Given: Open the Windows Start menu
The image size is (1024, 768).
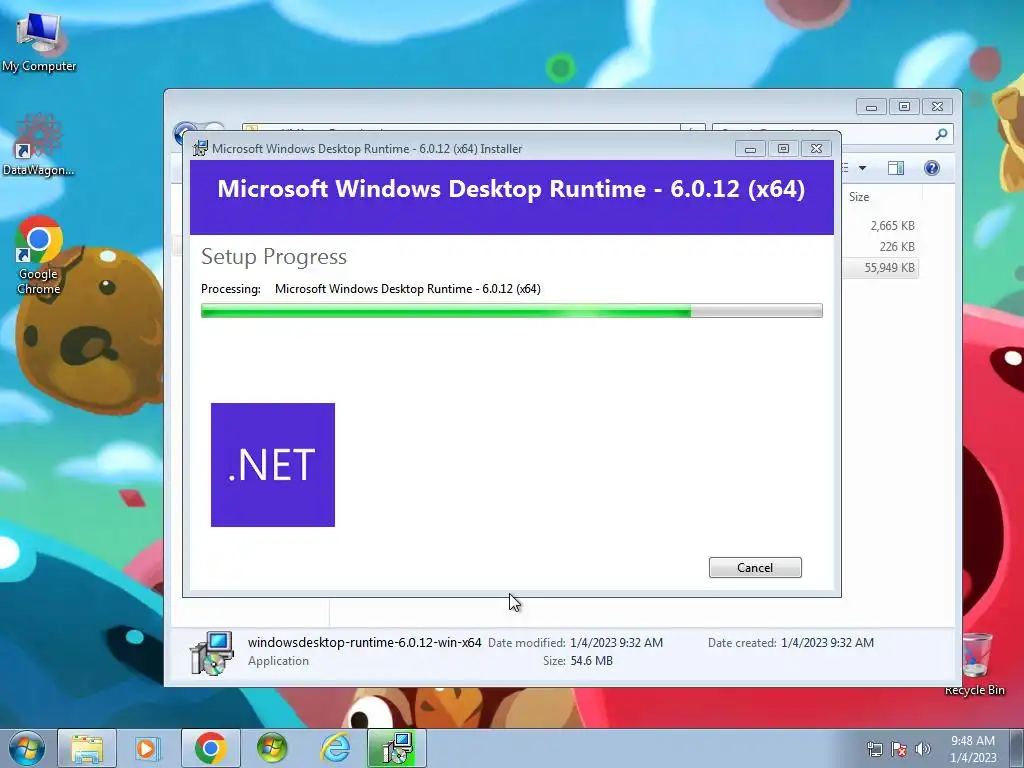Looking at the screenshot, I should point(26,748).
